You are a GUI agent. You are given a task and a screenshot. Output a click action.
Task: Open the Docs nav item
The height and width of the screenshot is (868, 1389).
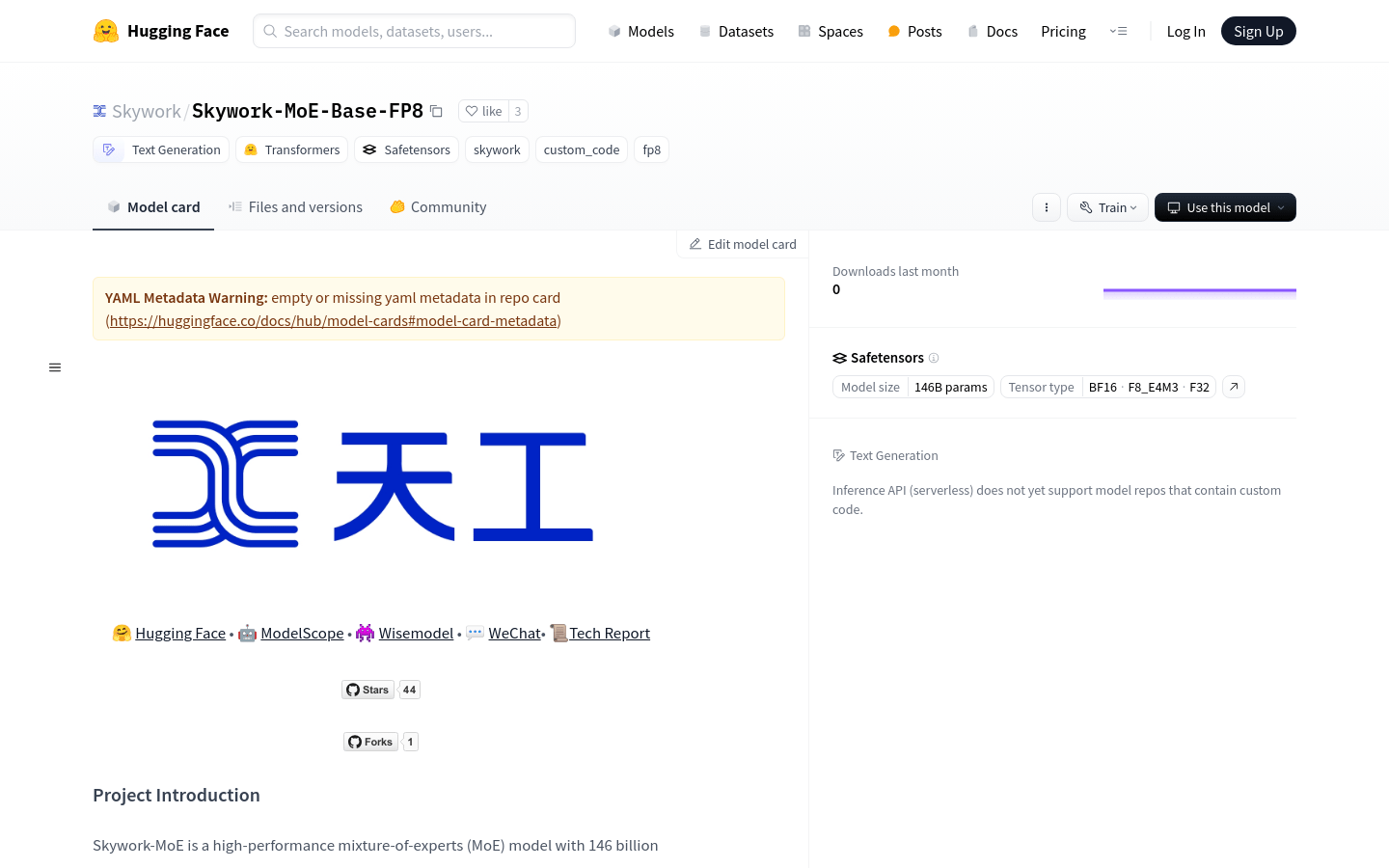coord(993,31)
